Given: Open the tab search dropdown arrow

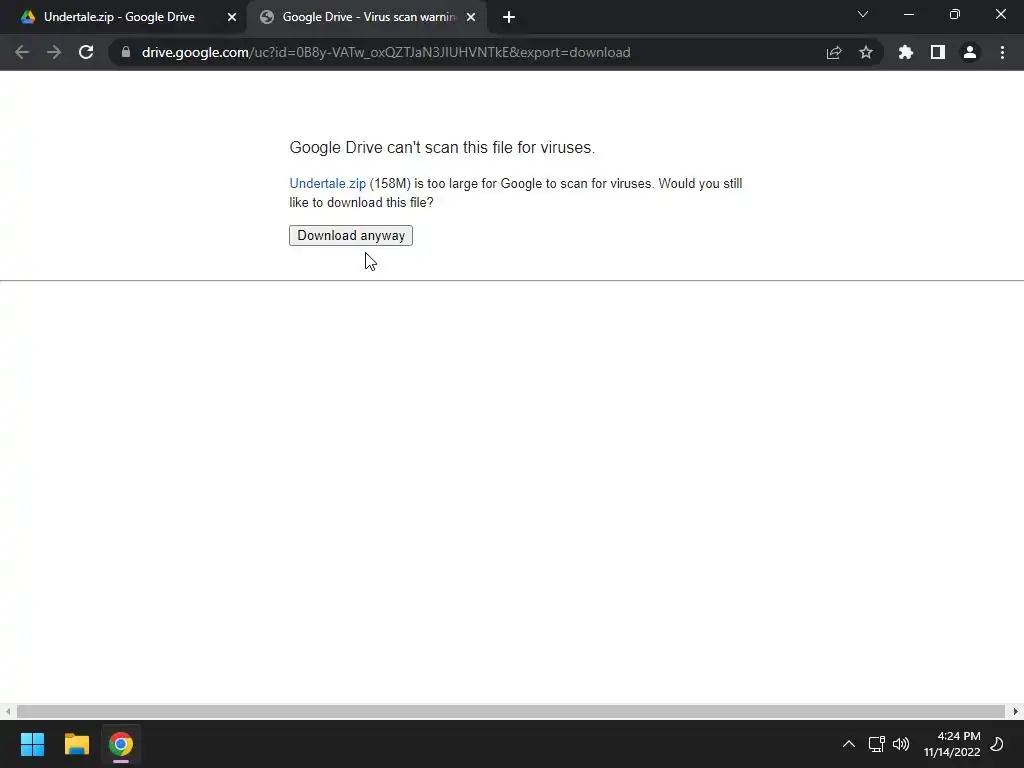Looking at the screenshot, I should pos(863,14).
